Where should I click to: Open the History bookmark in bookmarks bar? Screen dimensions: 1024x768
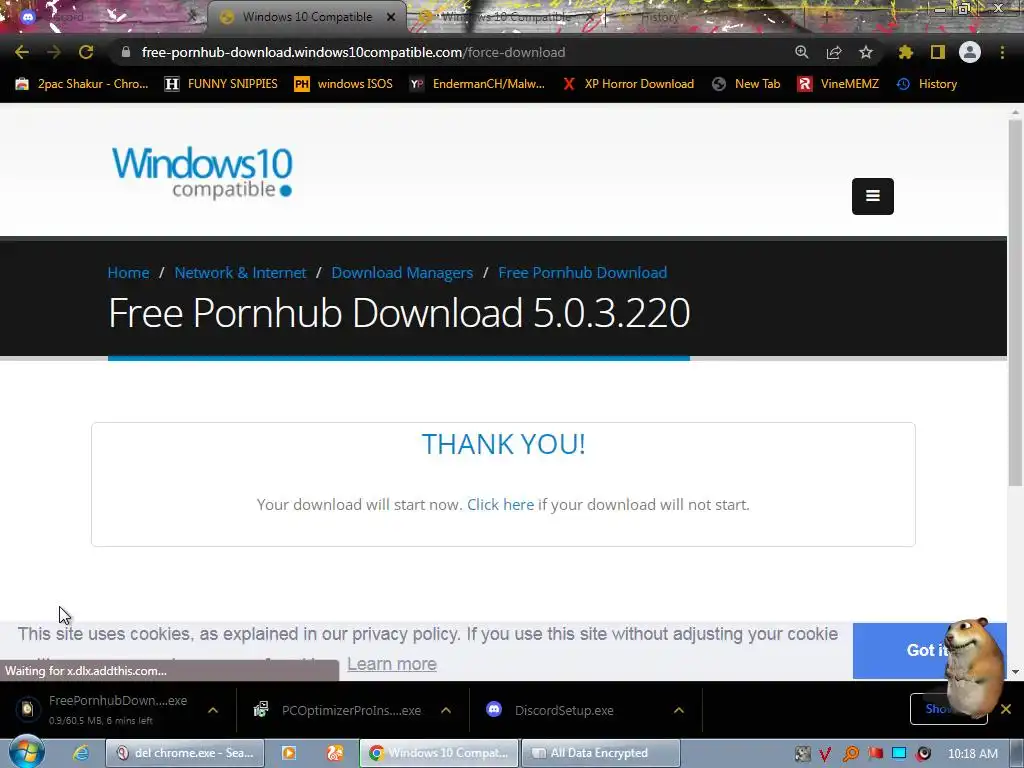pyautogui.click(x=927, y=84)
